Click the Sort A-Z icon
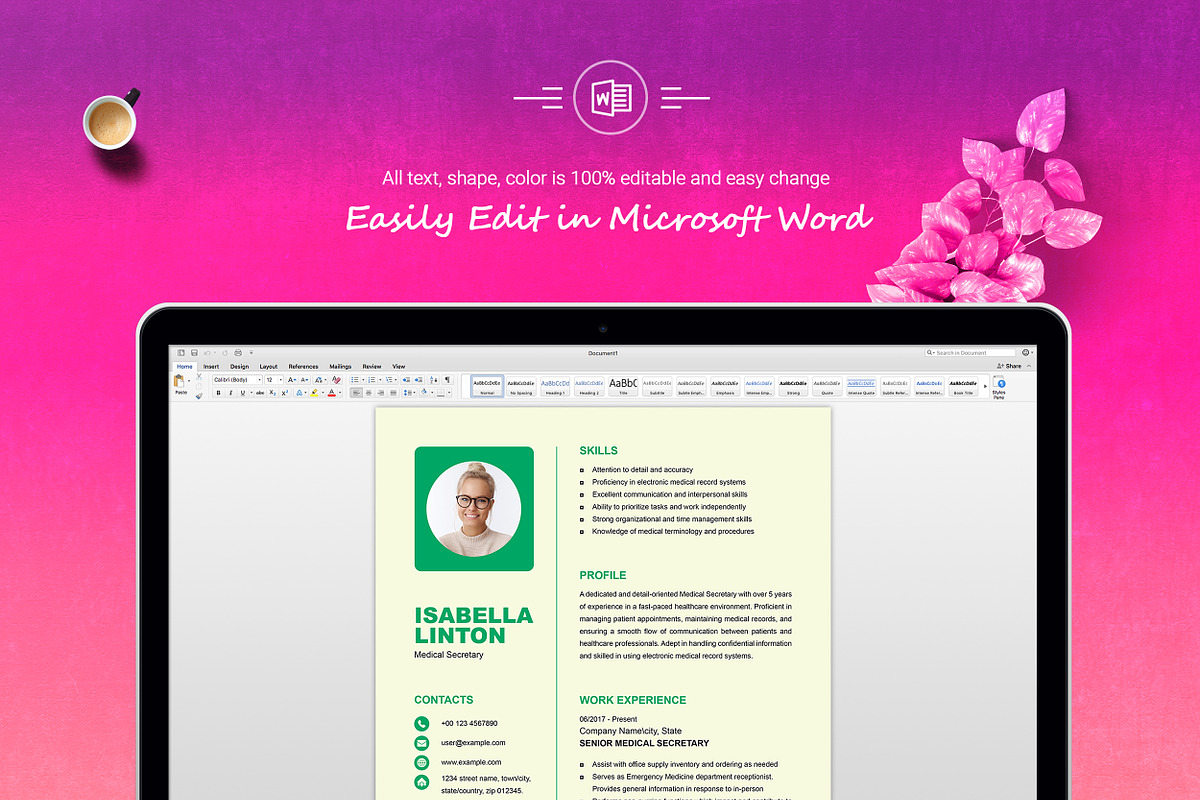Image resolution: width=1200 pixels, height=800 pixels. (x=434, y=380)
